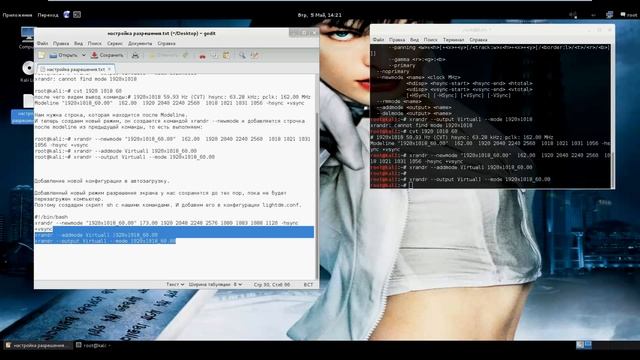Click the Print icon in gedit toolbar

pos(135,55)
